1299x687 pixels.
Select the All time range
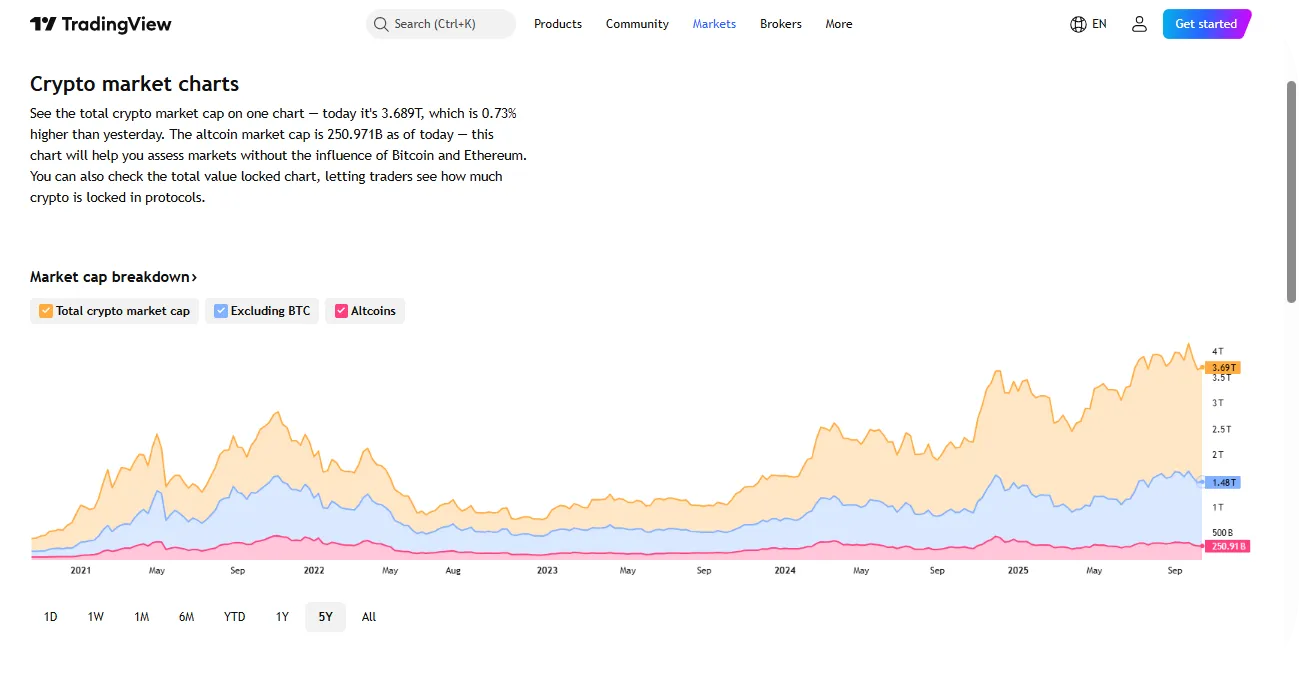pyautogui.click(x=368, y=617)
